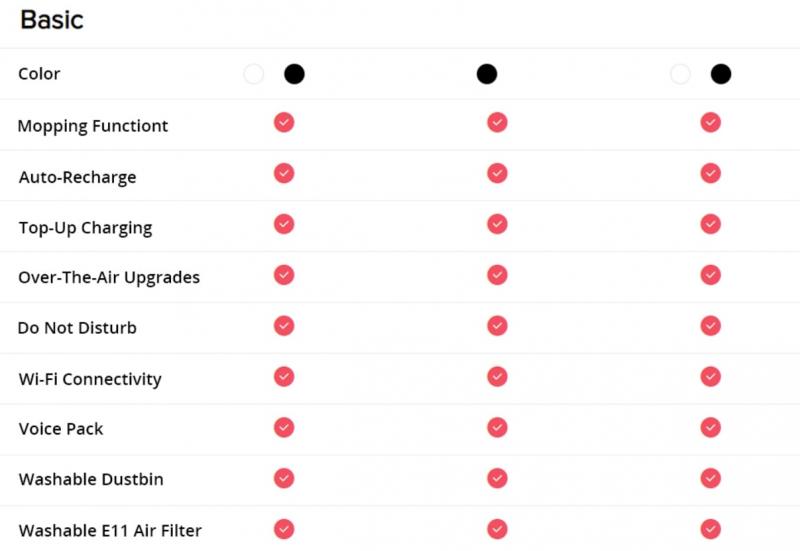Click the Wi-Fi Connectivity row label
Image resolution: width=800 pixels, height=551 pixels.
[x=90, y=379]
